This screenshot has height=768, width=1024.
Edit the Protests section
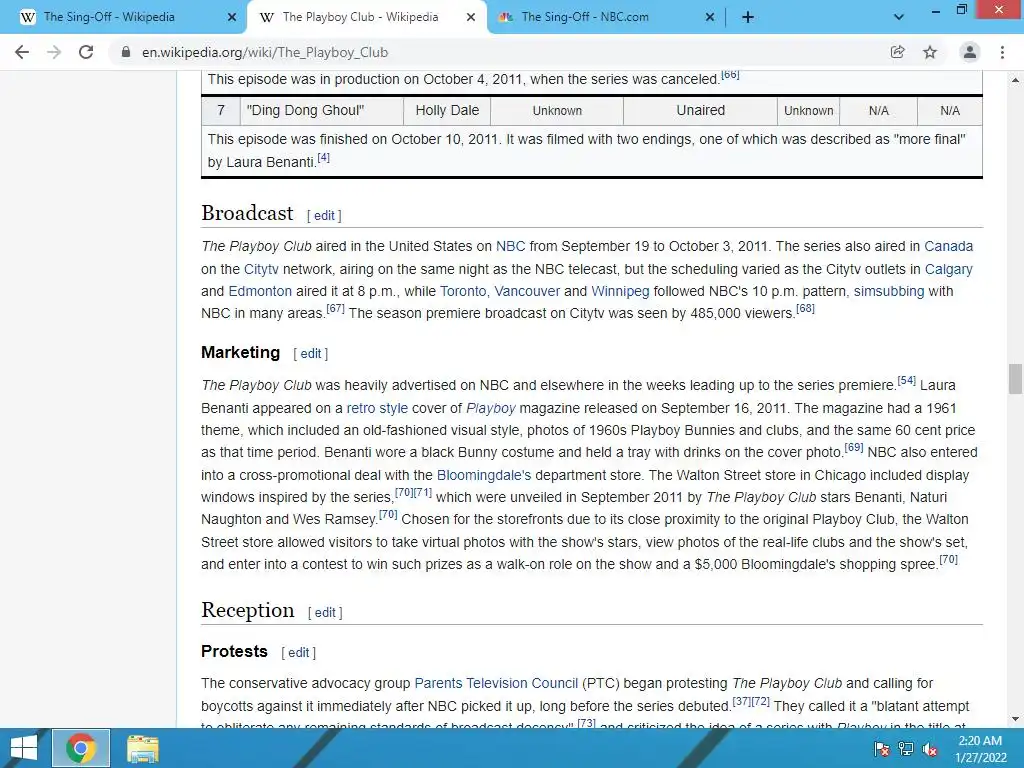298,652
